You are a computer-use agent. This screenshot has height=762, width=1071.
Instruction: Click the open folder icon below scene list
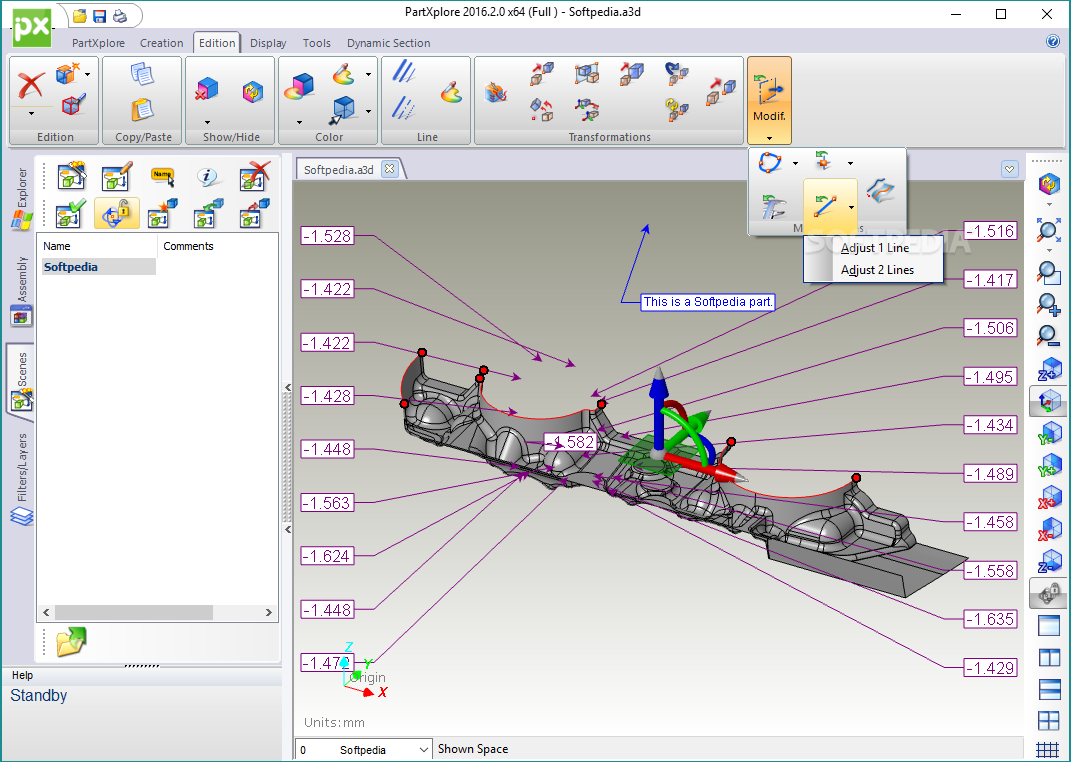(71, 642)
